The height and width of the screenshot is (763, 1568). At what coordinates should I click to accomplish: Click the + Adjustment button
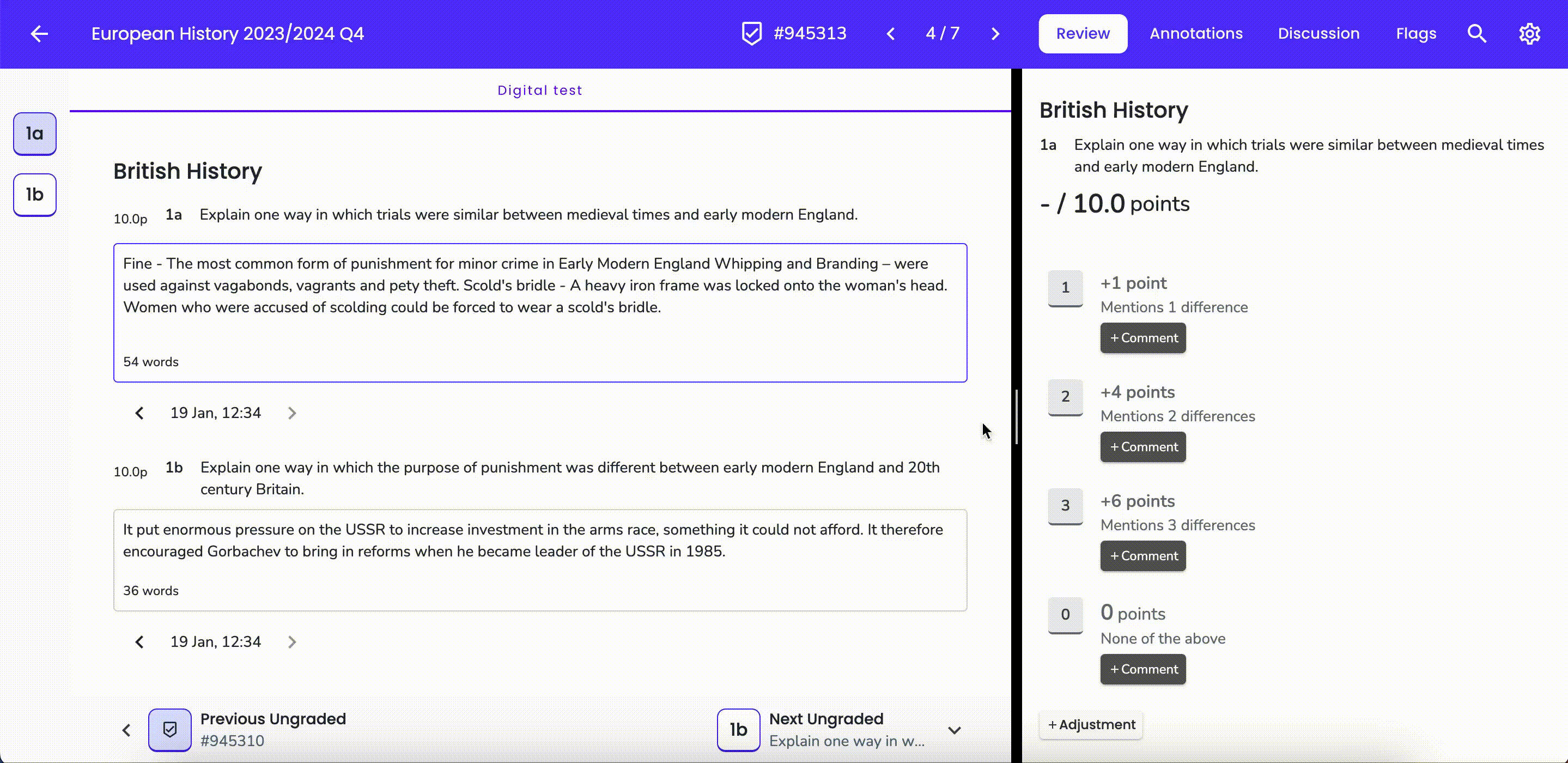(x=1091, y=725)
